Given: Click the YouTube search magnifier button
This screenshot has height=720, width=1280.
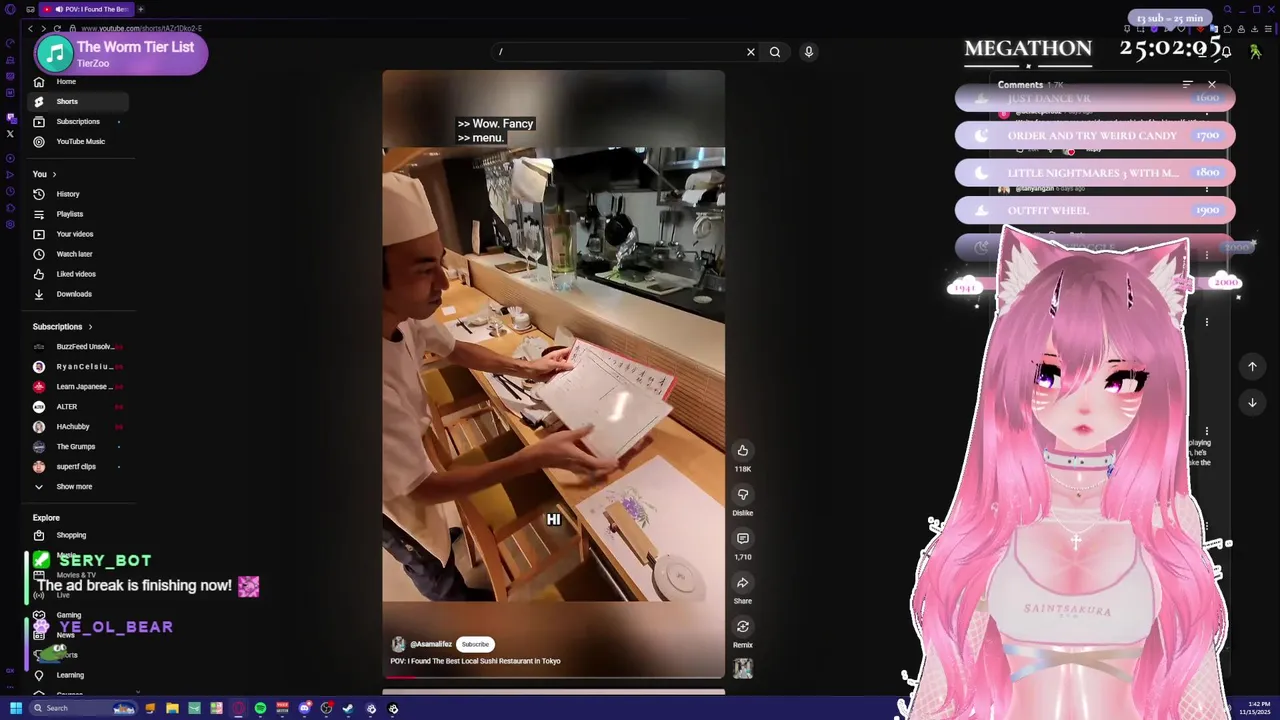Looking at the screenshot, I should pos(775,52).
